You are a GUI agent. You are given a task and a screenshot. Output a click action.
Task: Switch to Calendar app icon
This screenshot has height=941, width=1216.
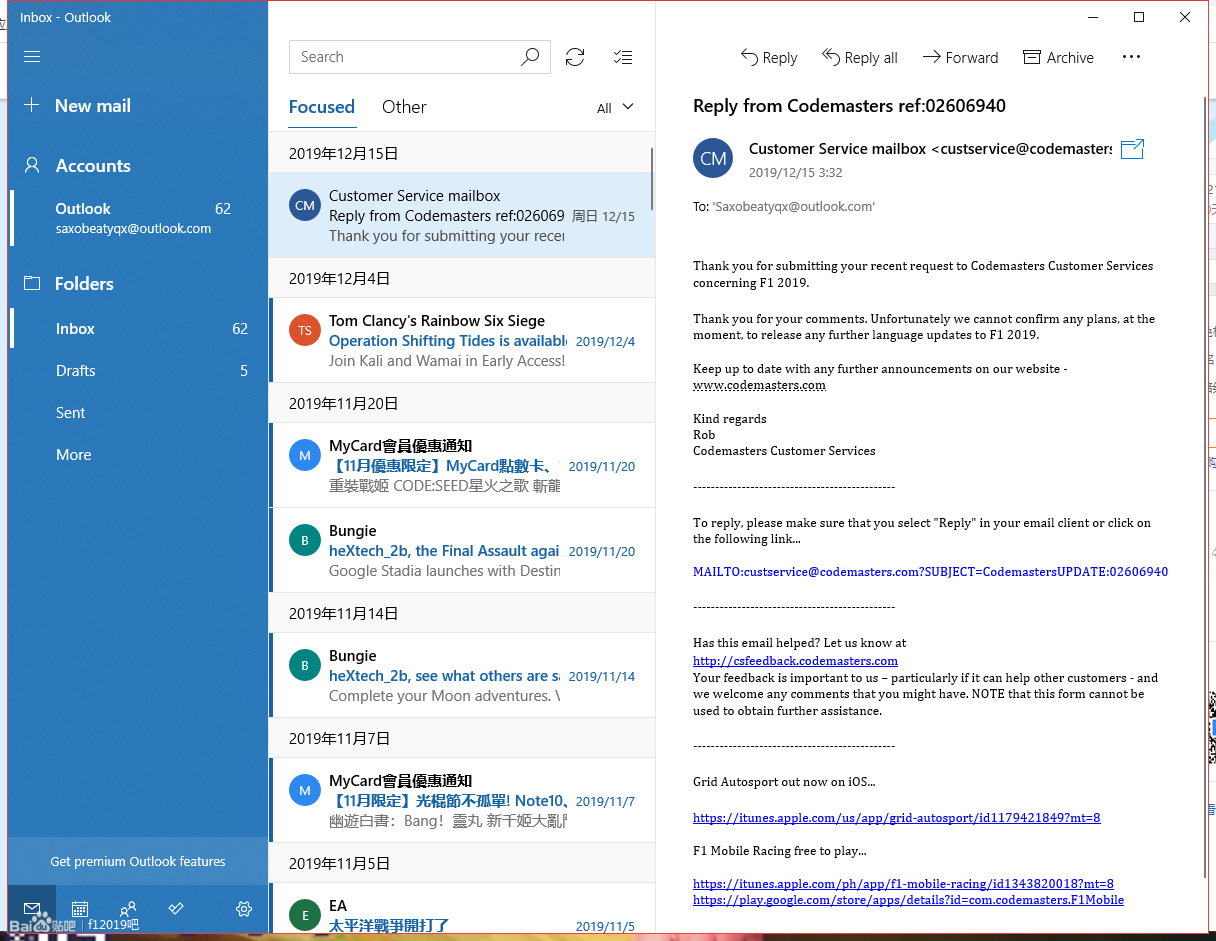click(x=80, y=909)
